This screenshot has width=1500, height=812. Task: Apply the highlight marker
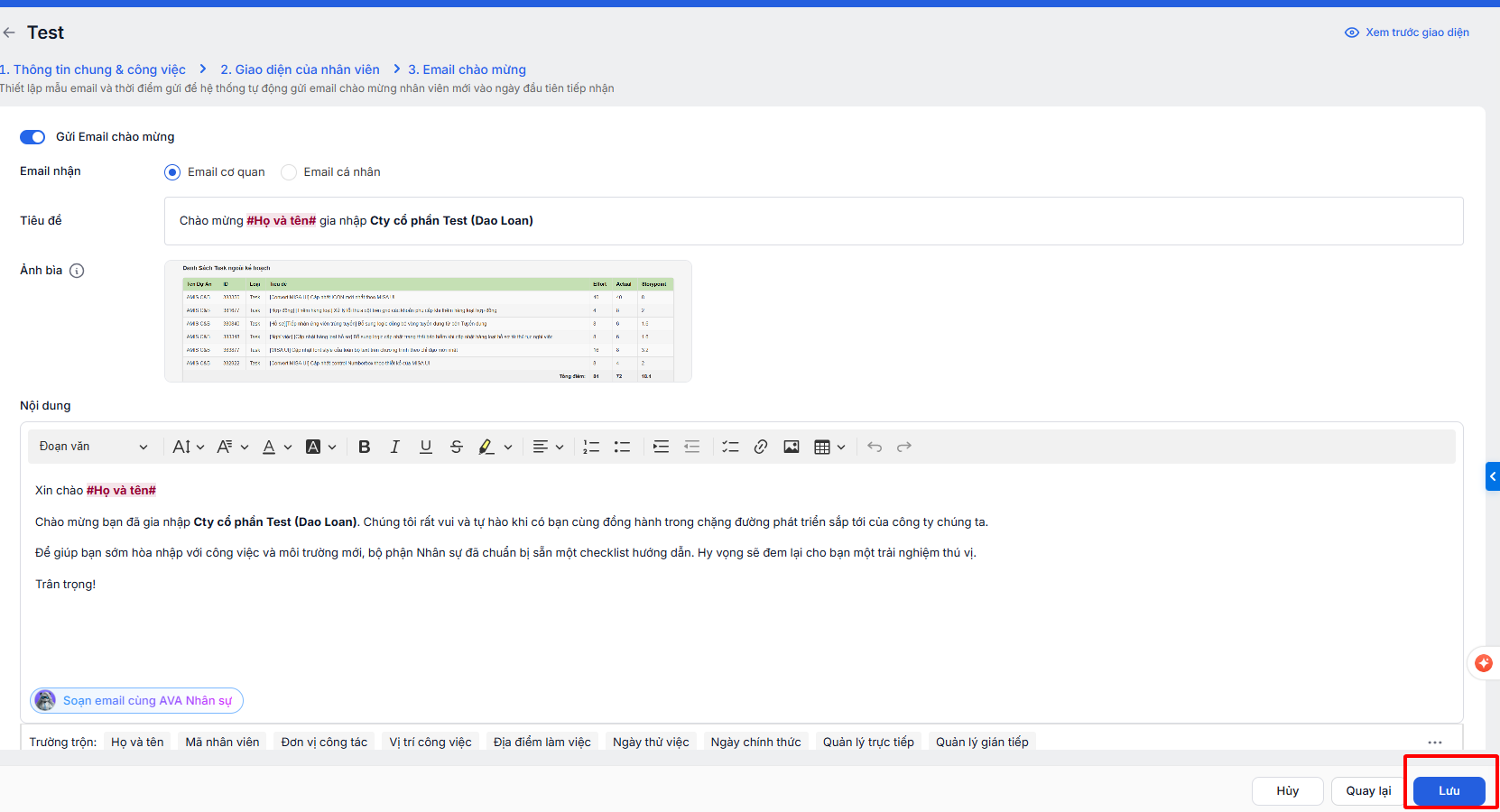pyautogui.click(x=486, y=447)
